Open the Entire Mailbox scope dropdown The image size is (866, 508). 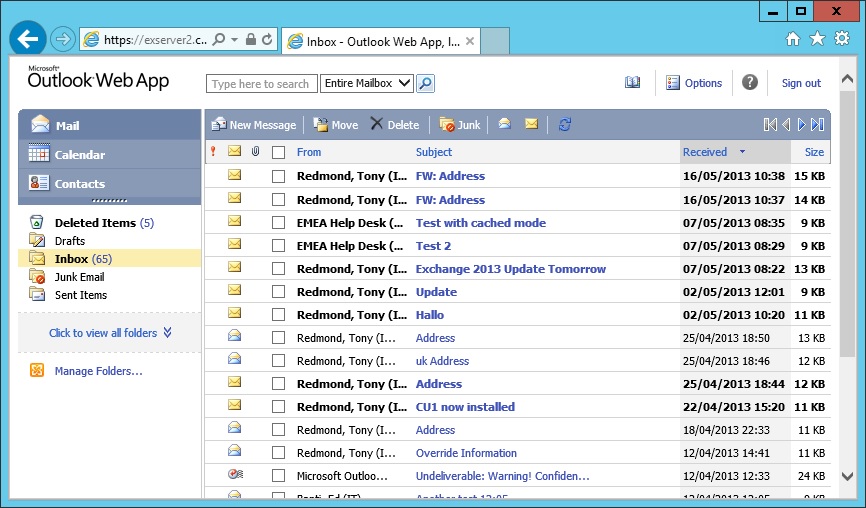366,84
